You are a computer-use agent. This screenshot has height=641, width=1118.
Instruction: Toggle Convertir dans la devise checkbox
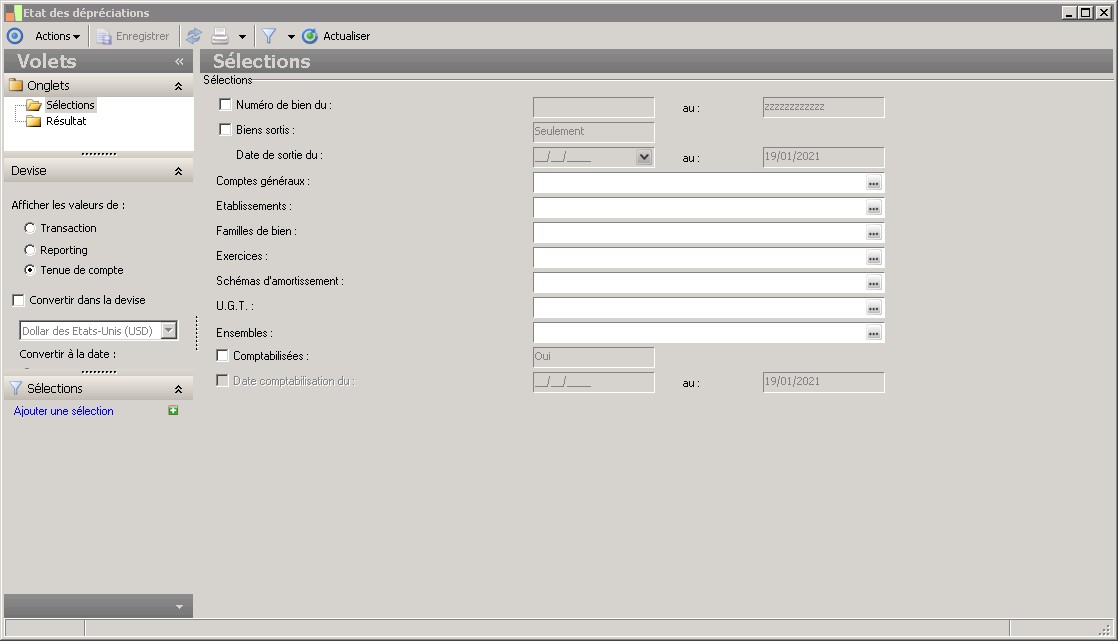click(x=18, y=300)
